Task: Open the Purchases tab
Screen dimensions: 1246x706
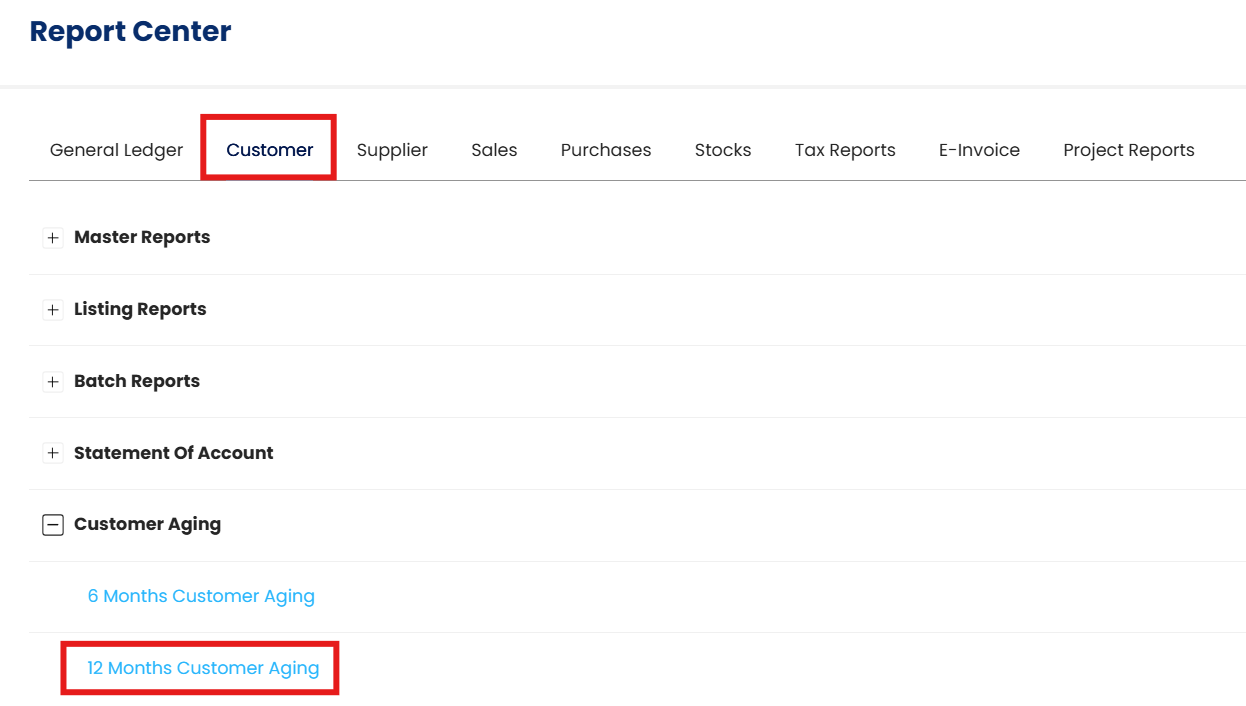Action: pyautogui.click(x=606, y=150)
